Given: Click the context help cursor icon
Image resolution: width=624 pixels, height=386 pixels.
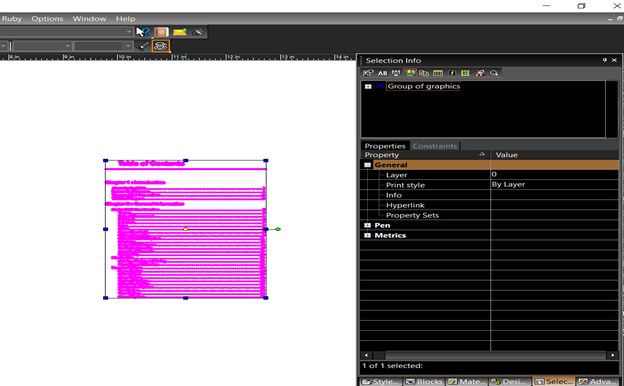Looking at the screenshot, I should click(142, 32).
